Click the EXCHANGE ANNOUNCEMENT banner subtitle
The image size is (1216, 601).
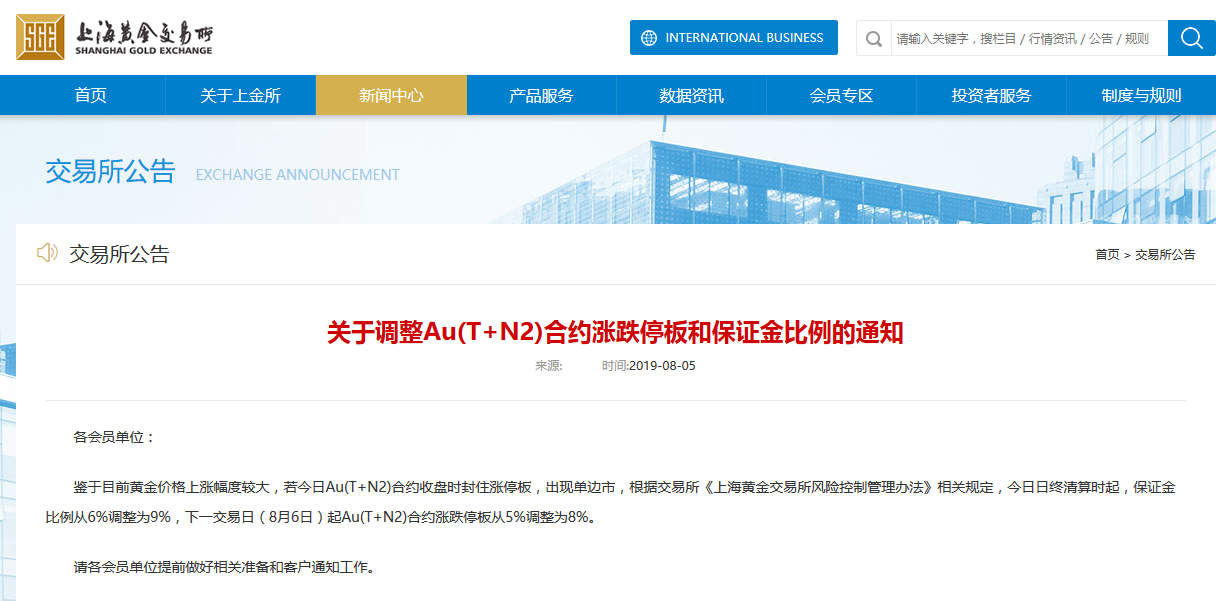[298, 174]
